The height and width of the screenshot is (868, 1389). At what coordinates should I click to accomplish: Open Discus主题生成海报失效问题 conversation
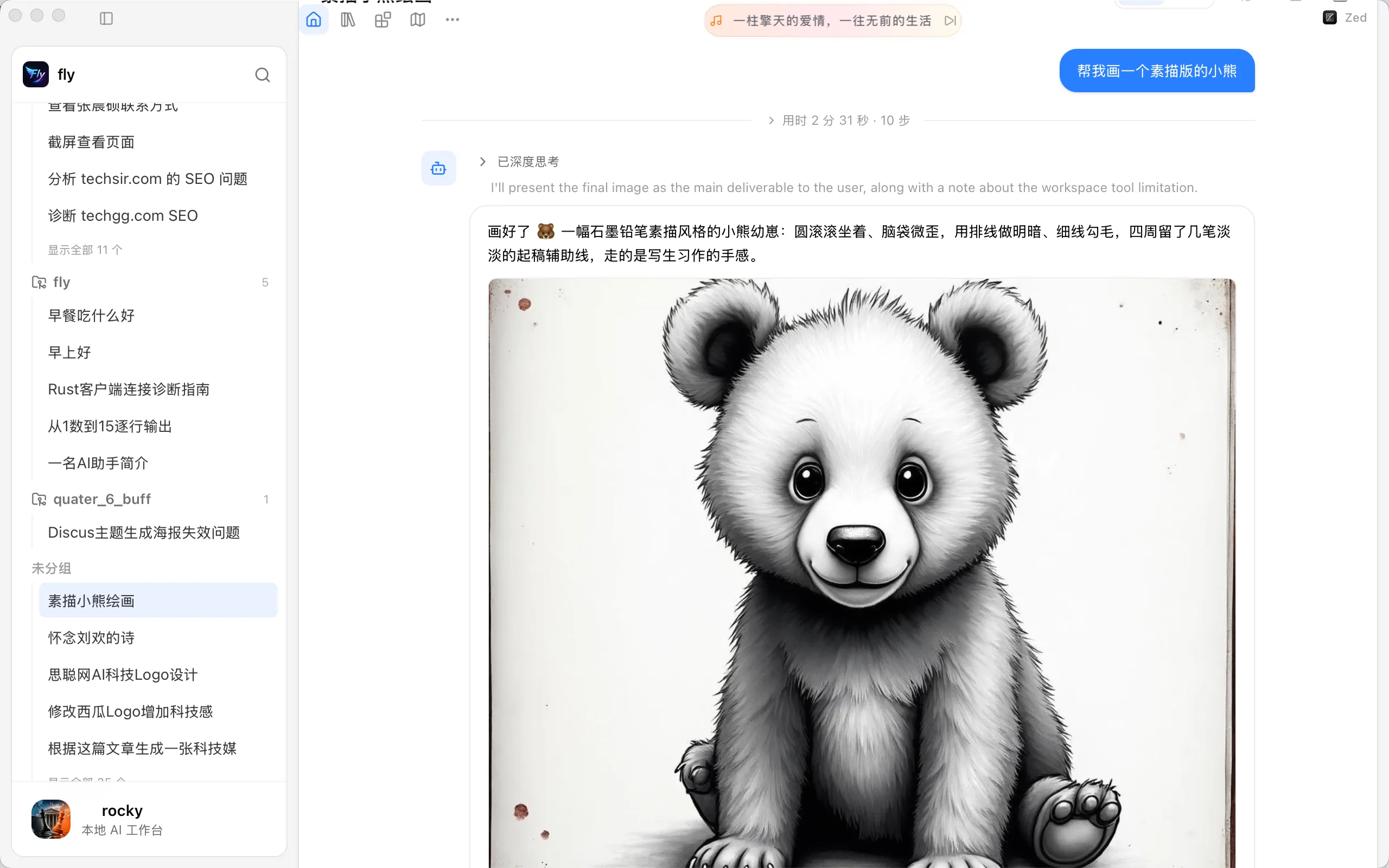[x=158, y=533]
